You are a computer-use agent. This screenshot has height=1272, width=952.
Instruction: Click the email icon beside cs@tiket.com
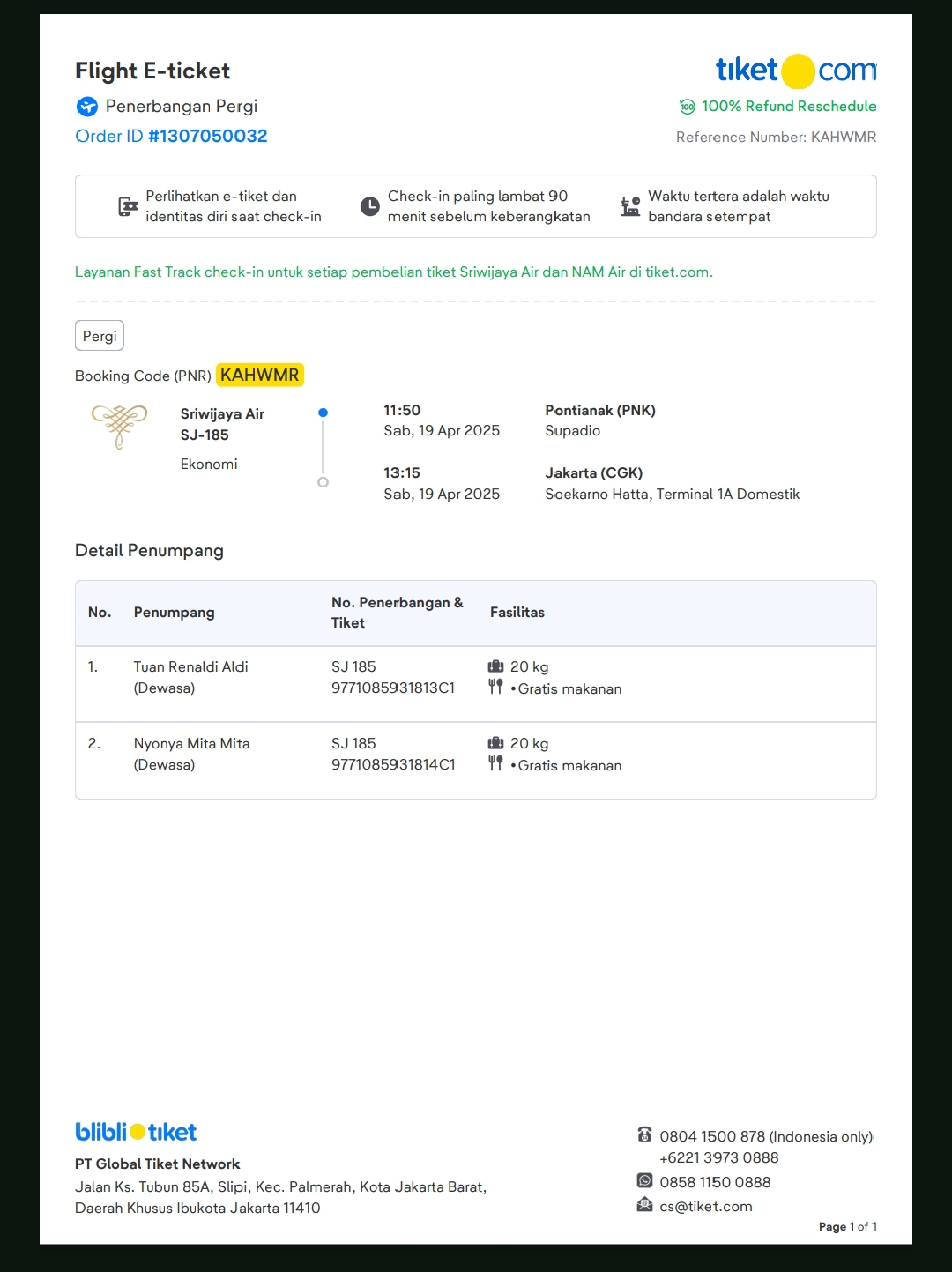tap(645, 1205)
